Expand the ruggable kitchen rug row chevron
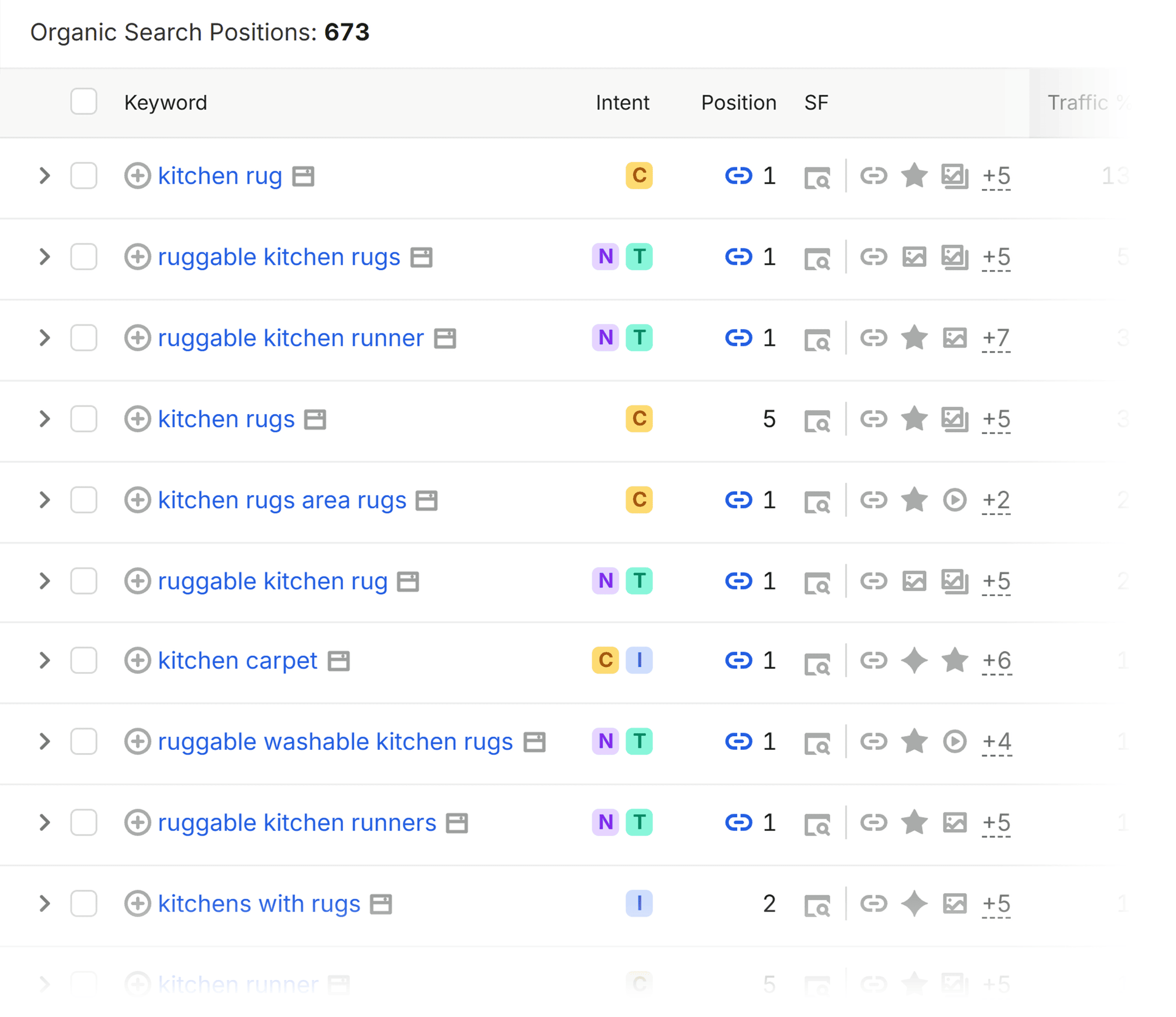Screen dimensions: 1176x1017 (44, 581)
